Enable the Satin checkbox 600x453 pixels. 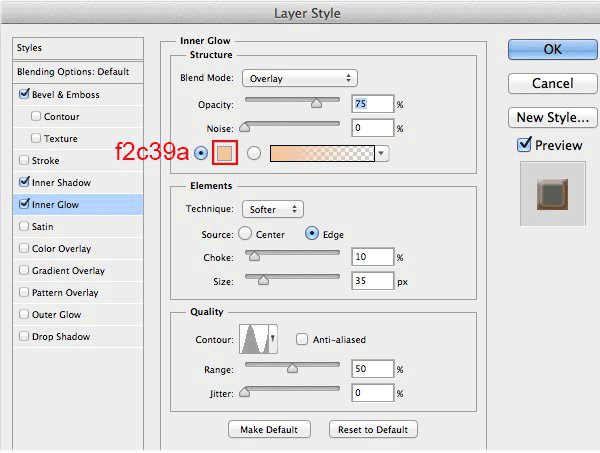24,226
